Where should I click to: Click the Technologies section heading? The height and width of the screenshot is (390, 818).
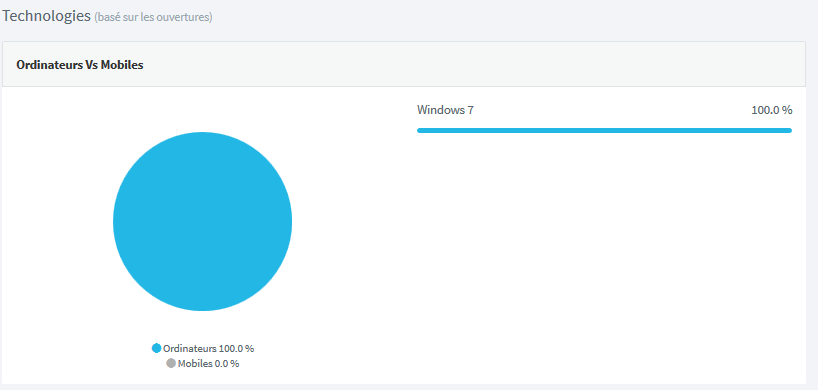46,16
